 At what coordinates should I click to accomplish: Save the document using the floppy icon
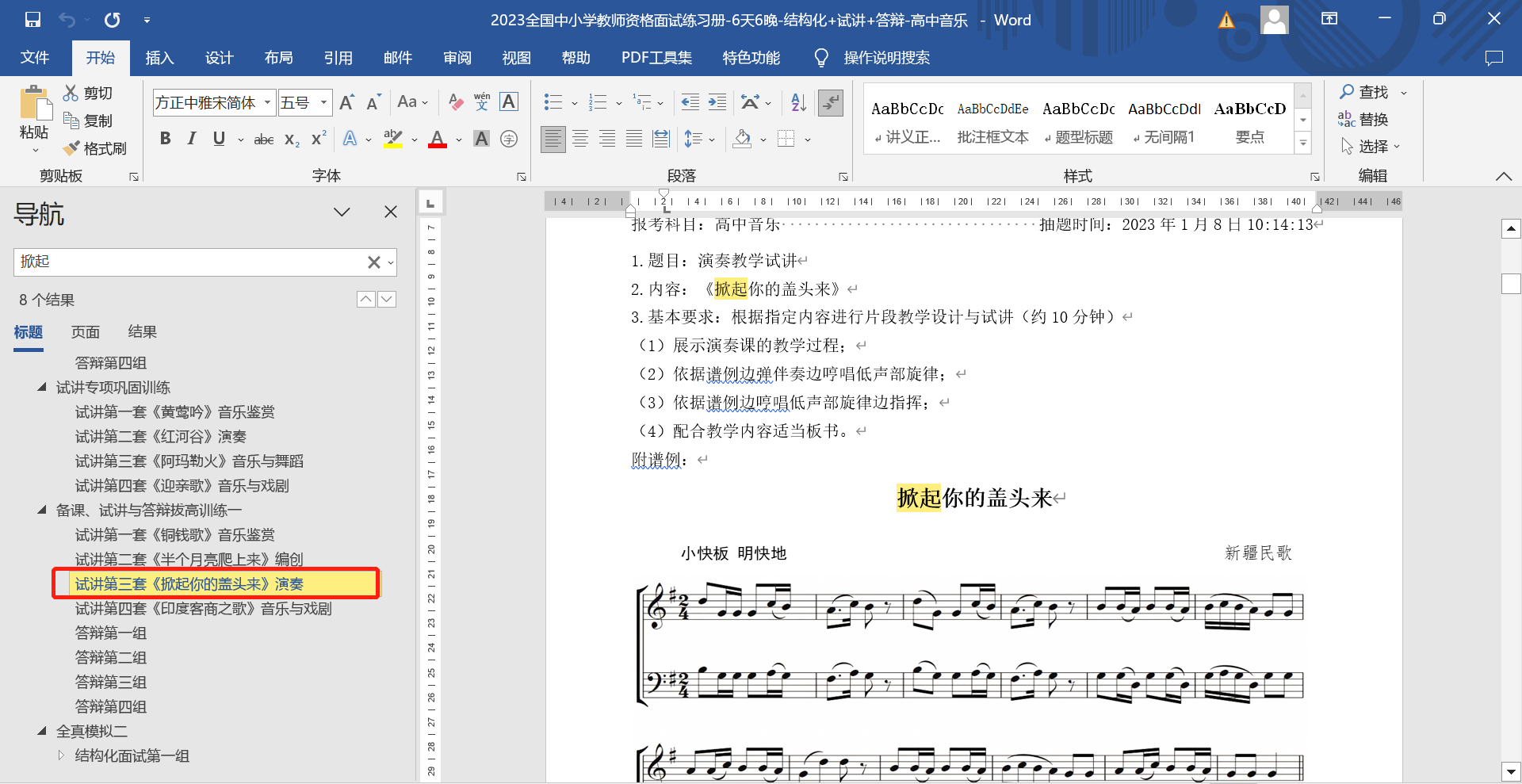tap(33, 20)
